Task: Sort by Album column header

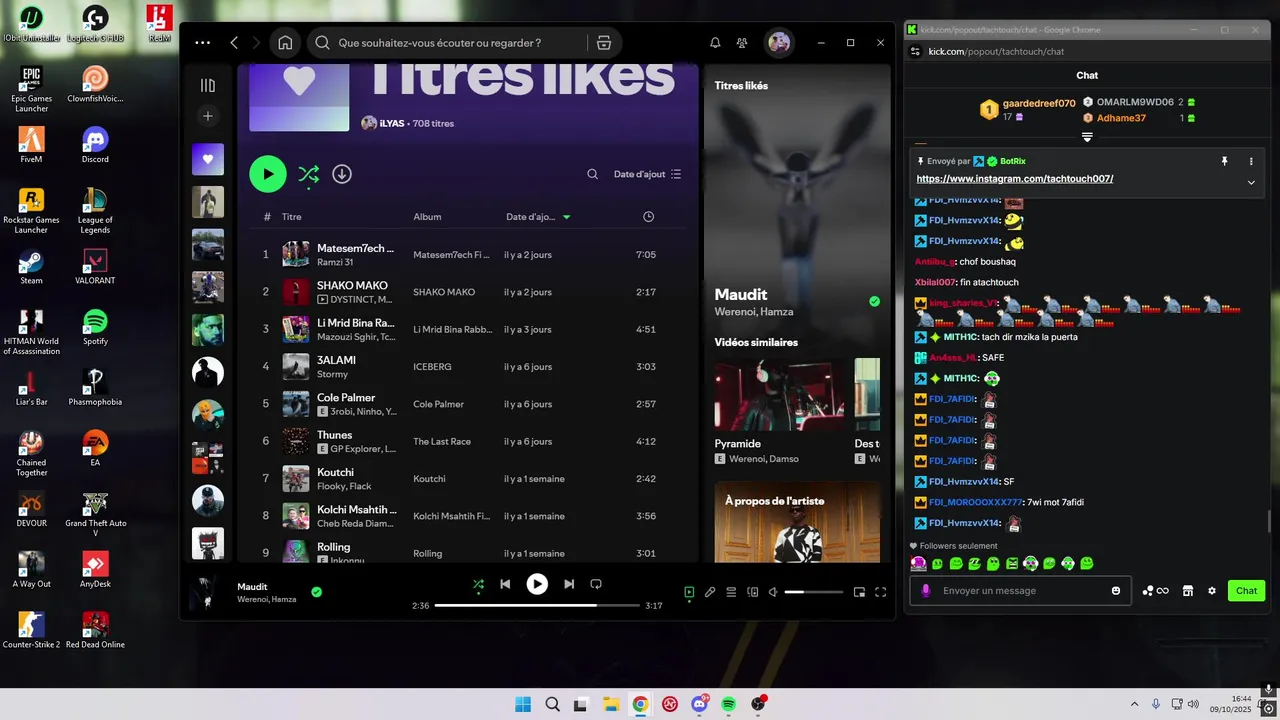Action: point(427,217)
